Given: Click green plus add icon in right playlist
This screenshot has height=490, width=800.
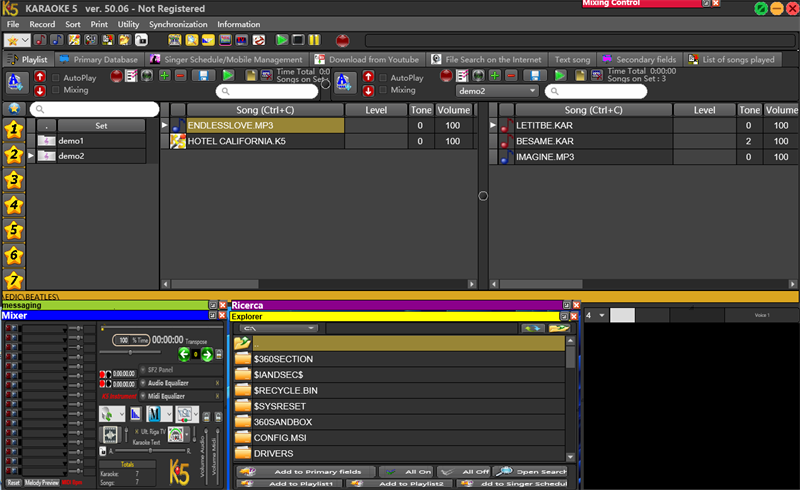Looking at the screenshot, I should click(495, 76).
